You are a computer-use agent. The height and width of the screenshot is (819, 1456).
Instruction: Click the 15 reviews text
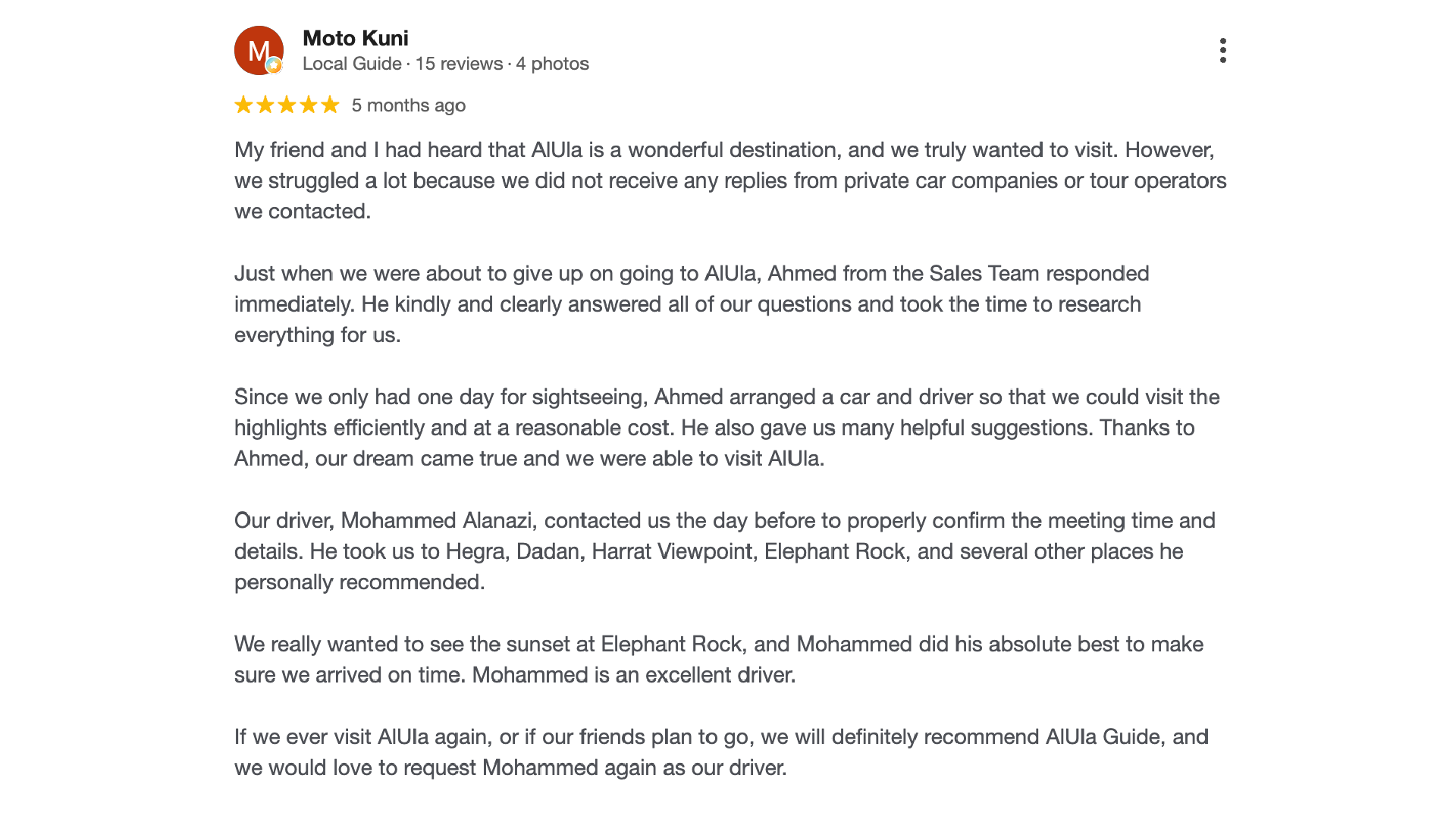pos(459,64)
